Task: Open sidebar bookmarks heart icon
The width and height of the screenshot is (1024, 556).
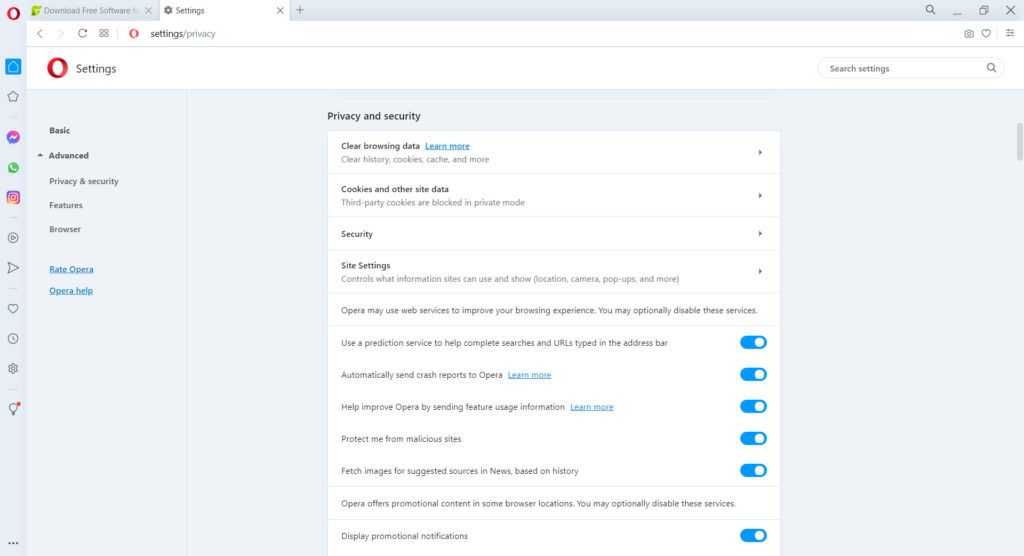Action: pyautogui.click(x=13, y=308)
